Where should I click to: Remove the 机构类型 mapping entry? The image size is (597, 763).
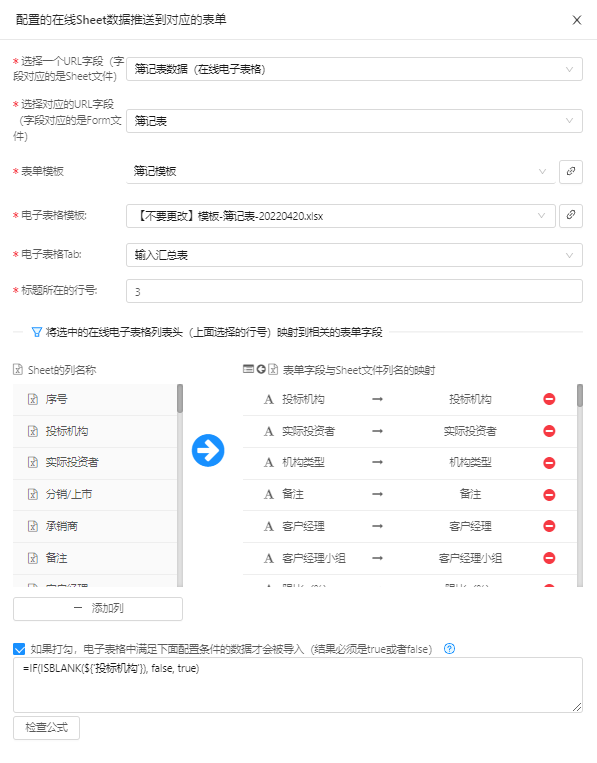(549, 463)
